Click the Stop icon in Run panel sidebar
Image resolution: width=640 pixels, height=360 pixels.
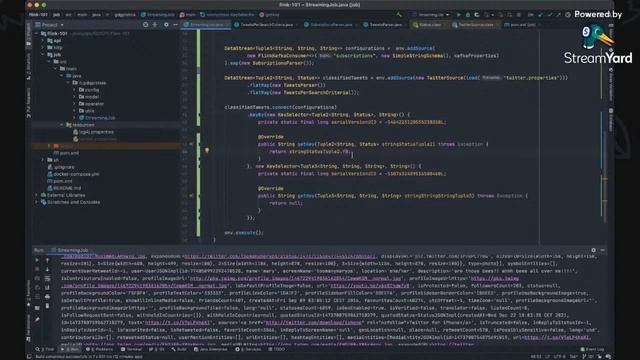(x=37, y=269)
